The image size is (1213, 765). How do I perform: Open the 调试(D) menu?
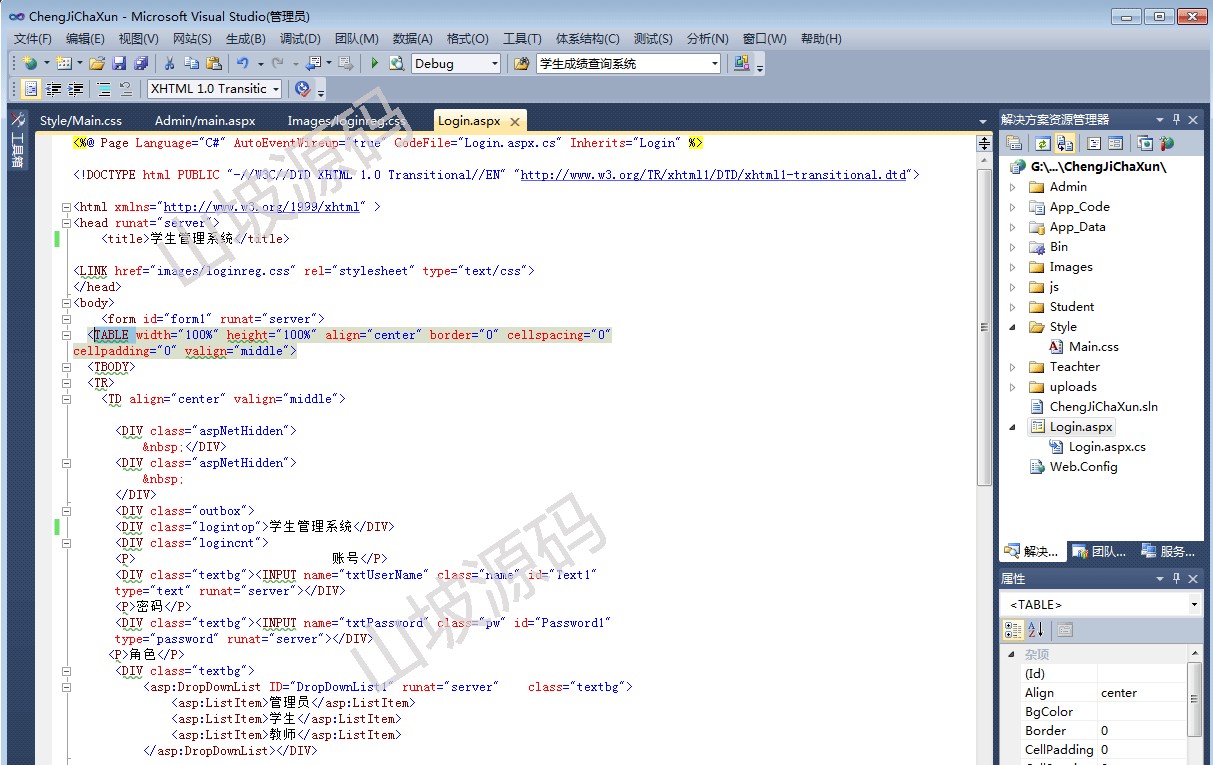tap(300, 38)
